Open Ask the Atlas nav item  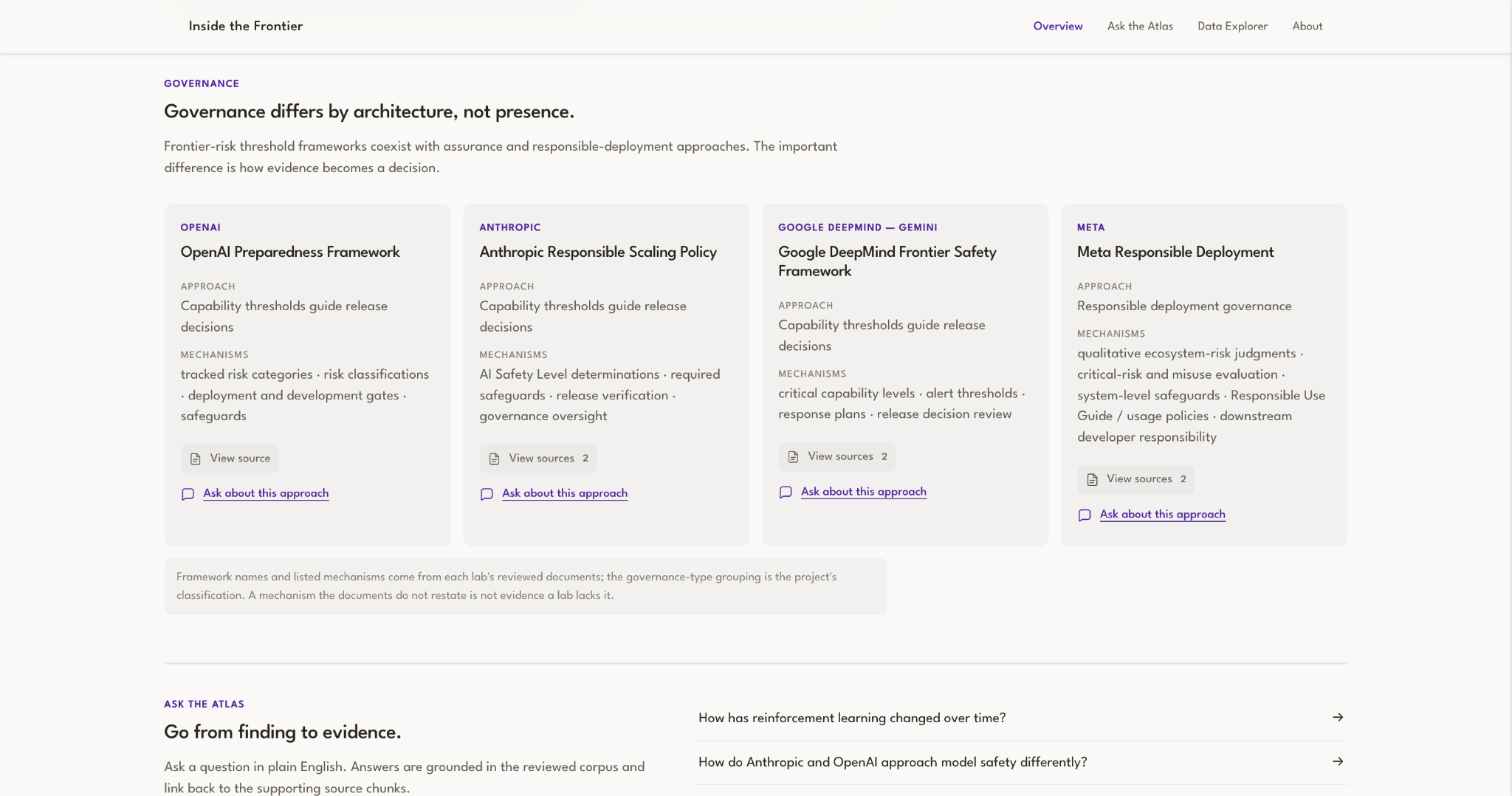click(x=1140, y=26)
